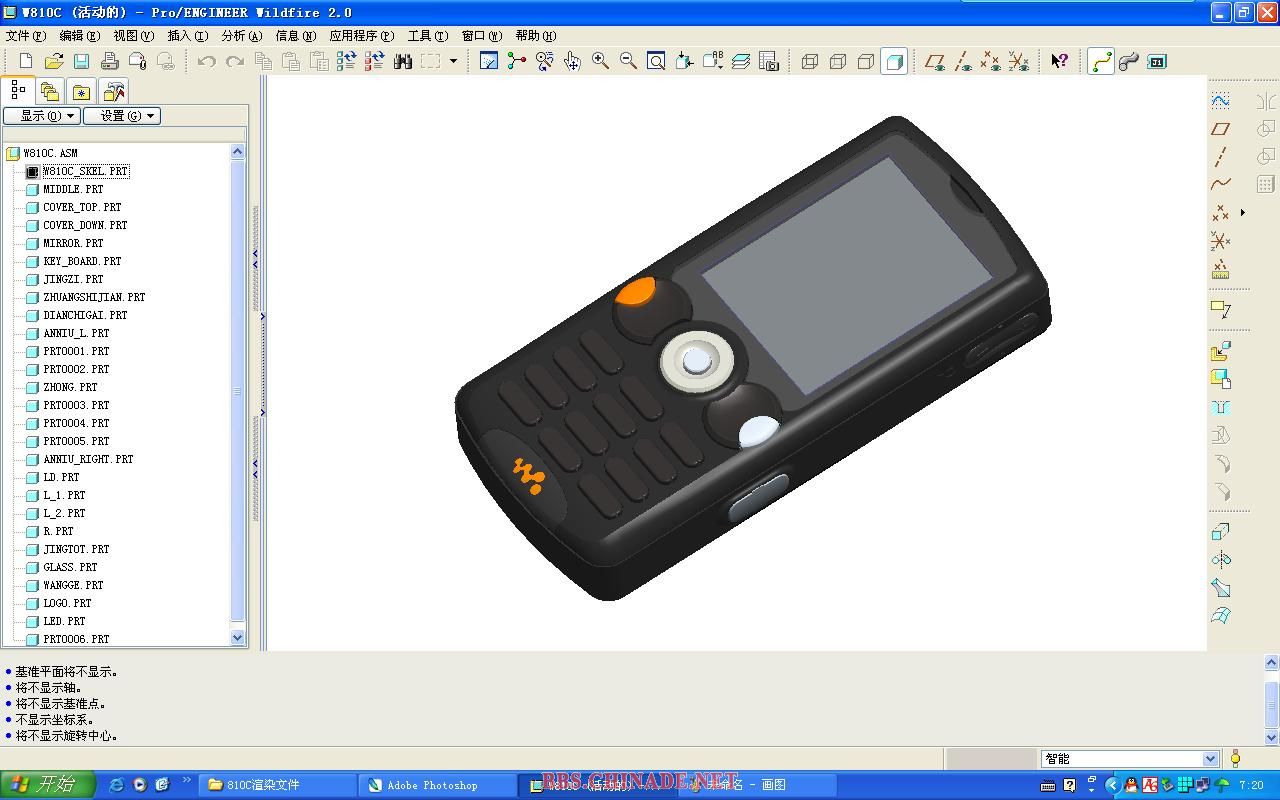
Task: Open the 分析 menu
Action: (x=241, y=36)
